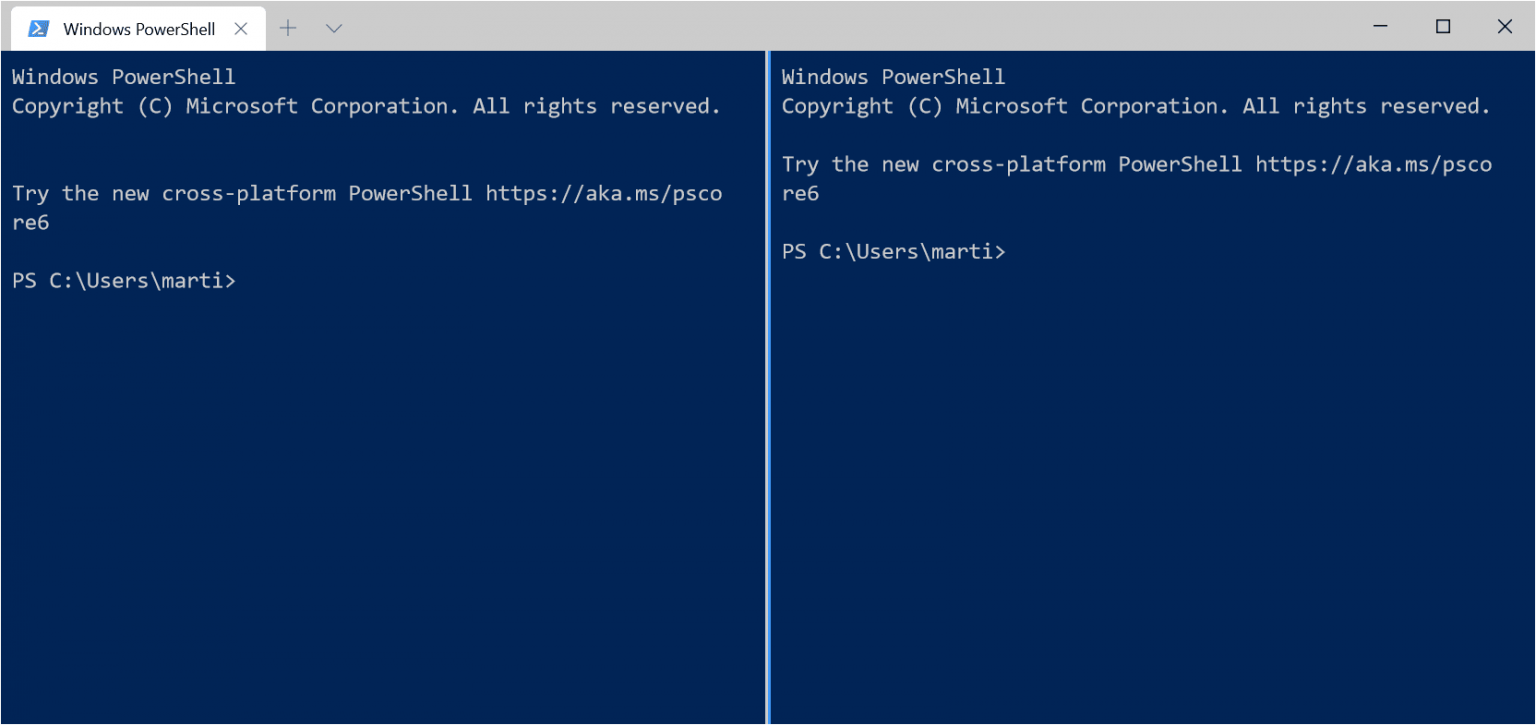The height and width of the screenshot is (725, 1536).
Task: Expand the profiles dropdown chevron
Action: point(334,28)
